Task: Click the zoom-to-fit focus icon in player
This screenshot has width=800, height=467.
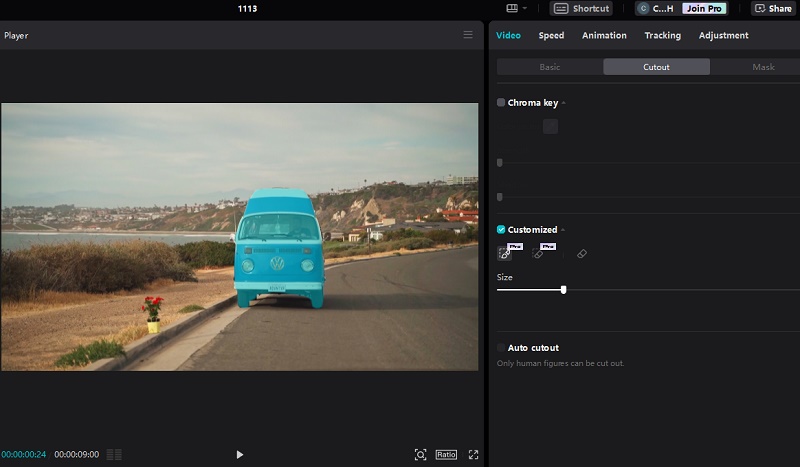Action: coord(420,454)
